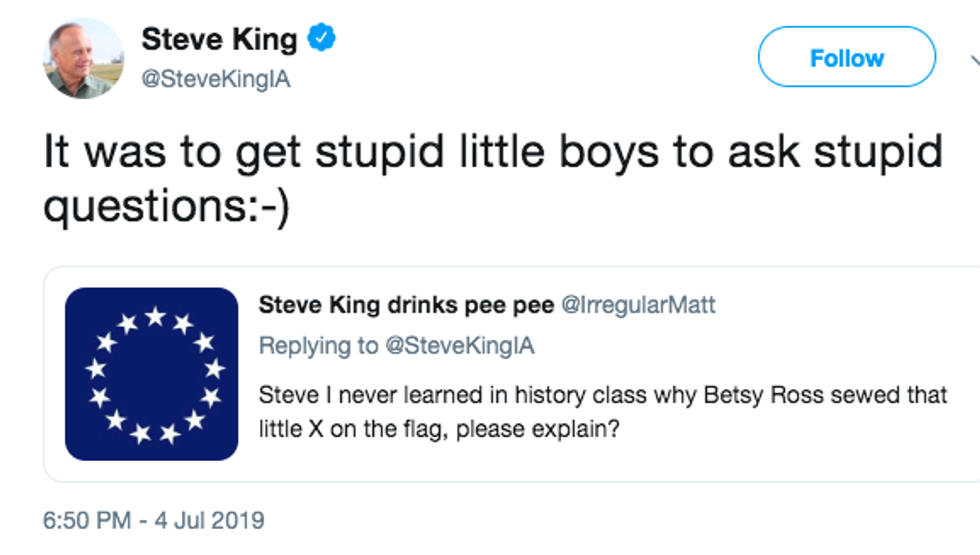Click @SteveKingIA handle under the name
The height and width of the screenshot is (555, 980).
[x=215, y=80]
